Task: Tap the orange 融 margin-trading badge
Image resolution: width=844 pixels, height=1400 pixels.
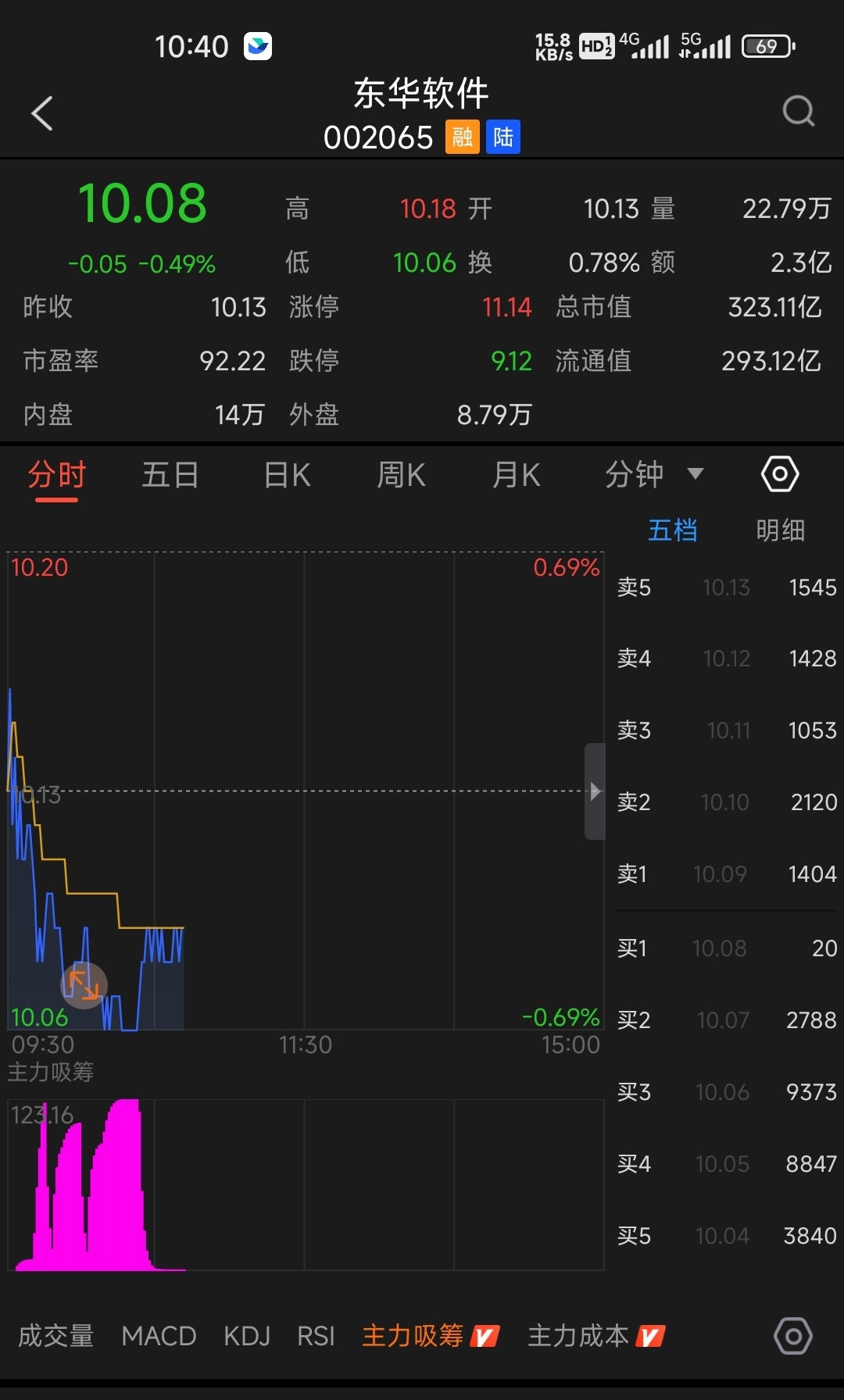Action: point(463,137)
